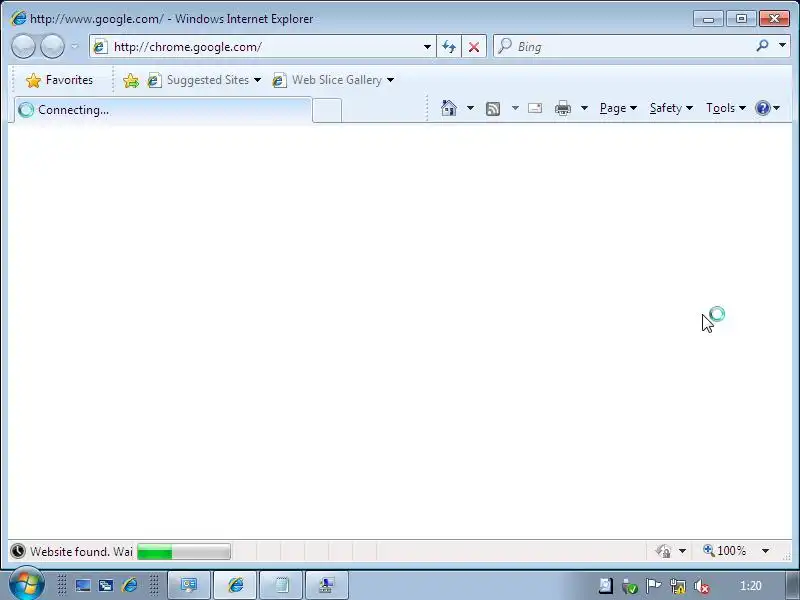The image size is (800, 600).
Task: Select the Connecting... tab
Action: 163,110
